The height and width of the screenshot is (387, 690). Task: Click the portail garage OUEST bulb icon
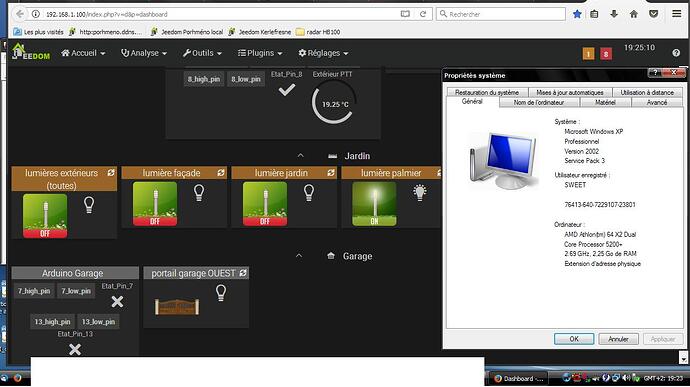tap(221, 293)
